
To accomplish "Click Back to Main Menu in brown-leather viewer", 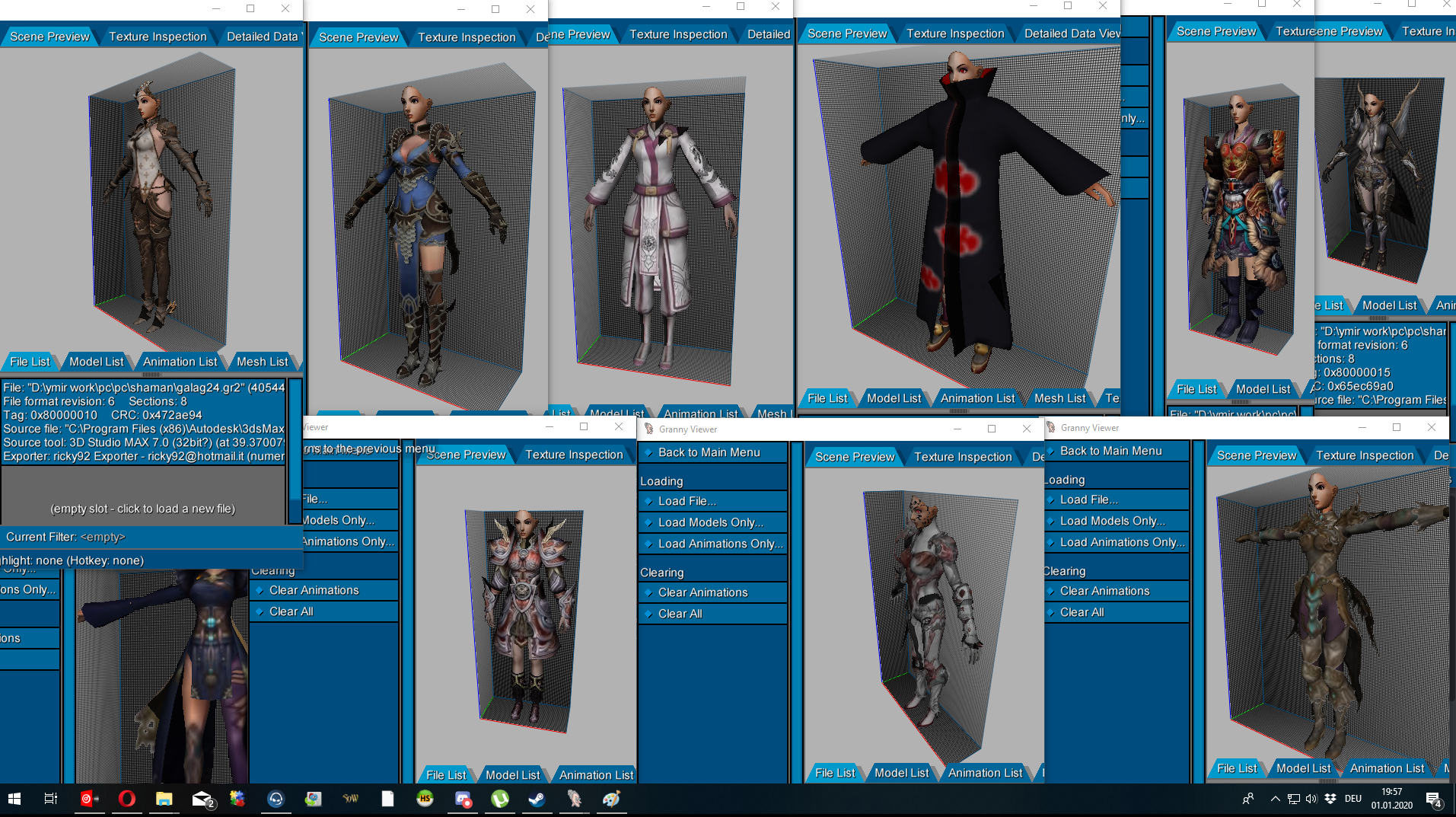I will pyautogui.click(x=1117, y=451).
